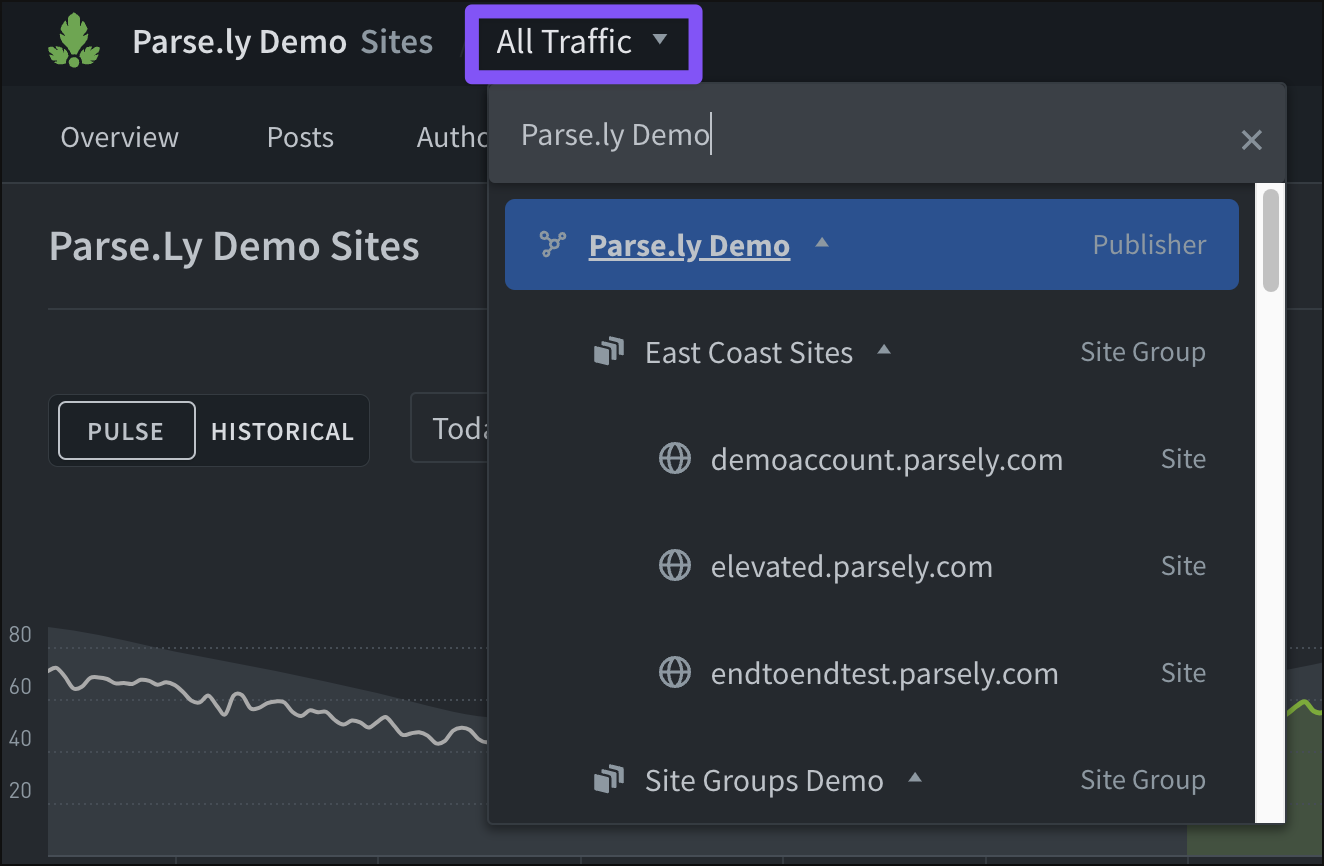This screenshot has height=866, width=1324.
Task: Choose endtoendtest.parsely.com site
Action: pos(885,673)
